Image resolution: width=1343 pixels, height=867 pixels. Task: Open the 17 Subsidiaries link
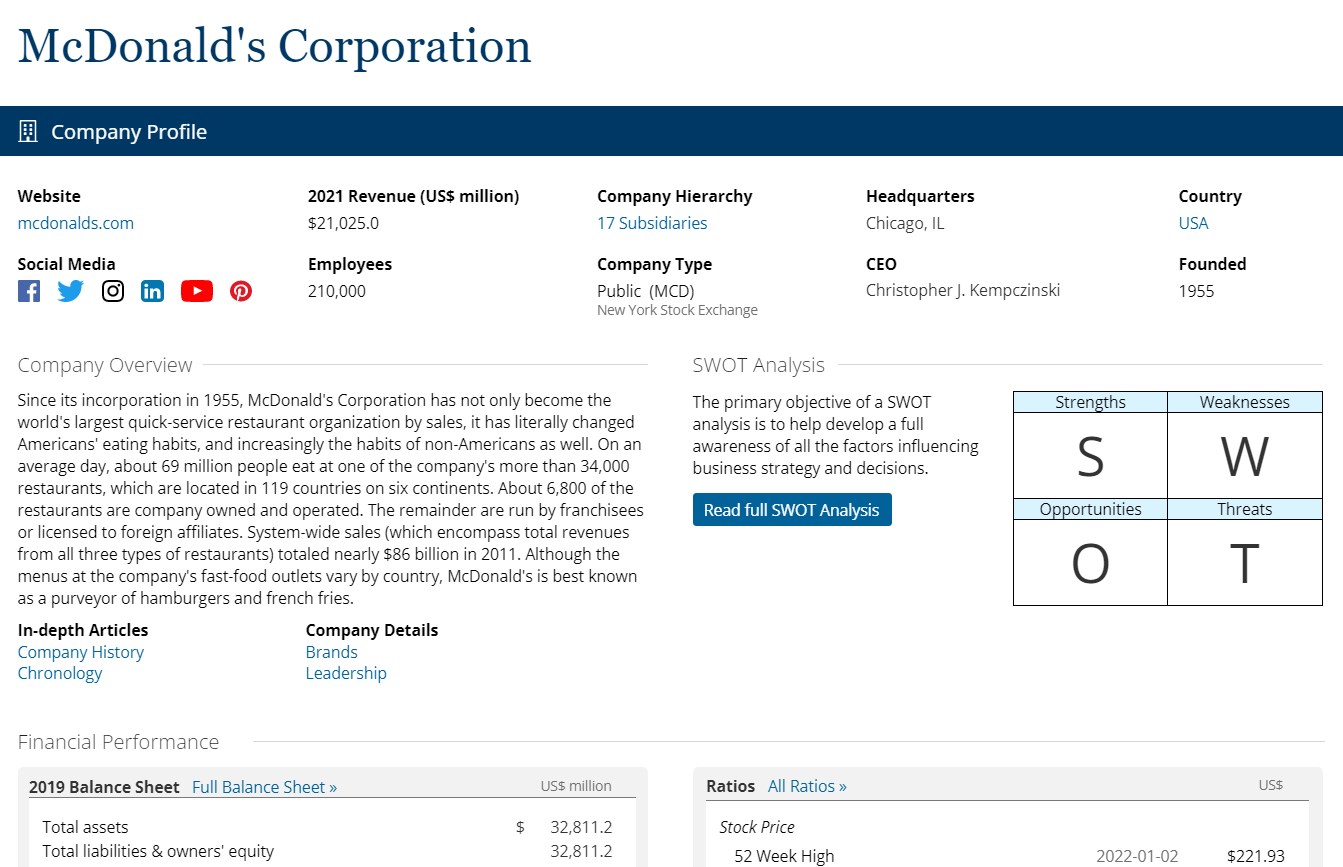coord(652,223)
